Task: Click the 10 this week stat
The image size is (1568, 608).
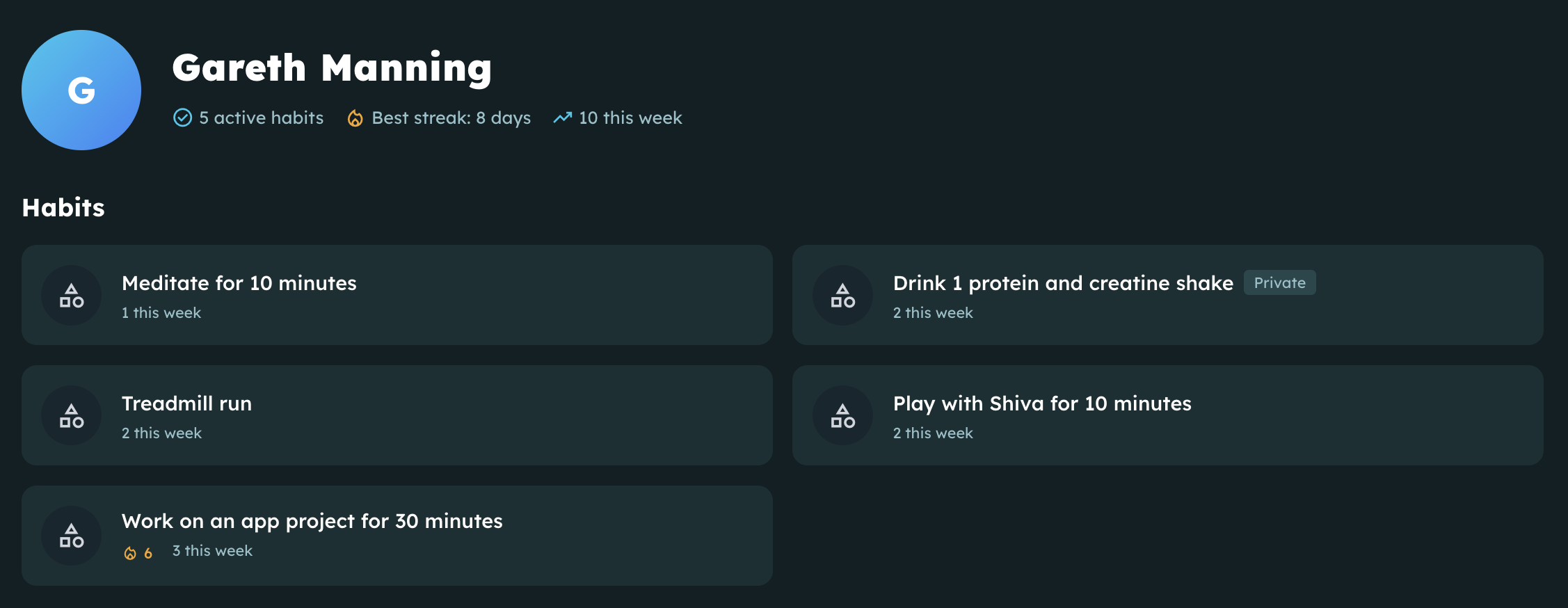Action: tap(630, 118)
